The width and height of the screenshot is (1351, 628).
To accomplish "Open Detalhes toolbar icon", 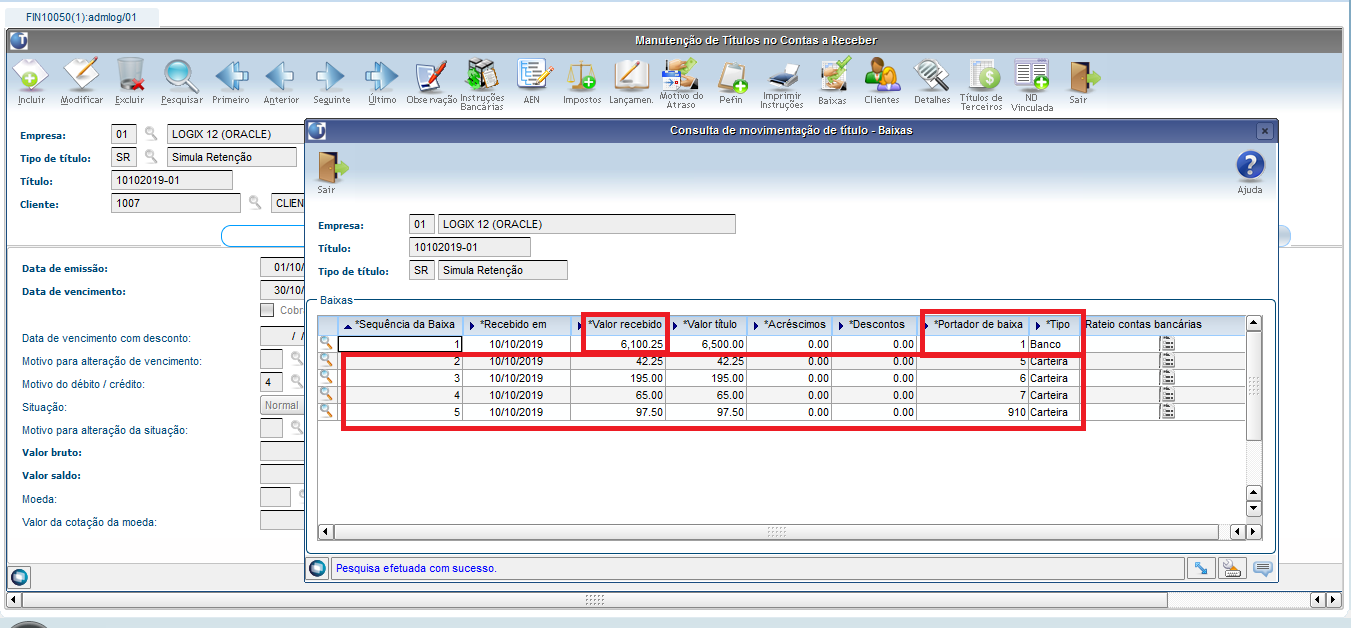I will point(932,76).
